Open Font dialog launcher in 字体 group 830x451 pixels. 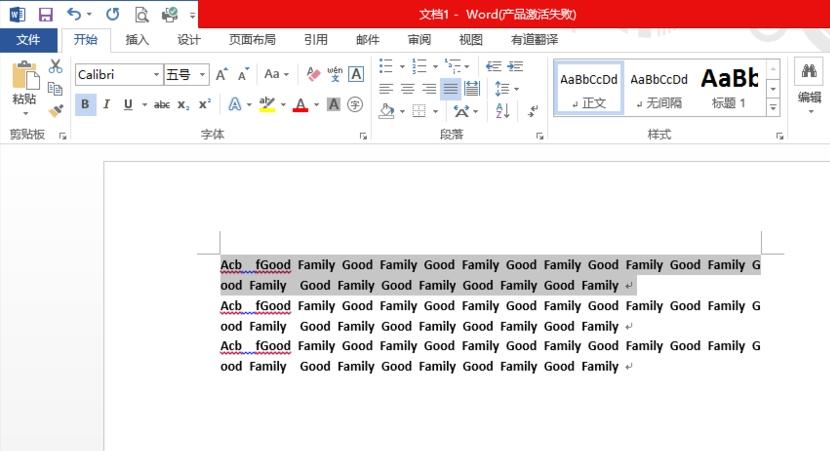tap(363, 136)
